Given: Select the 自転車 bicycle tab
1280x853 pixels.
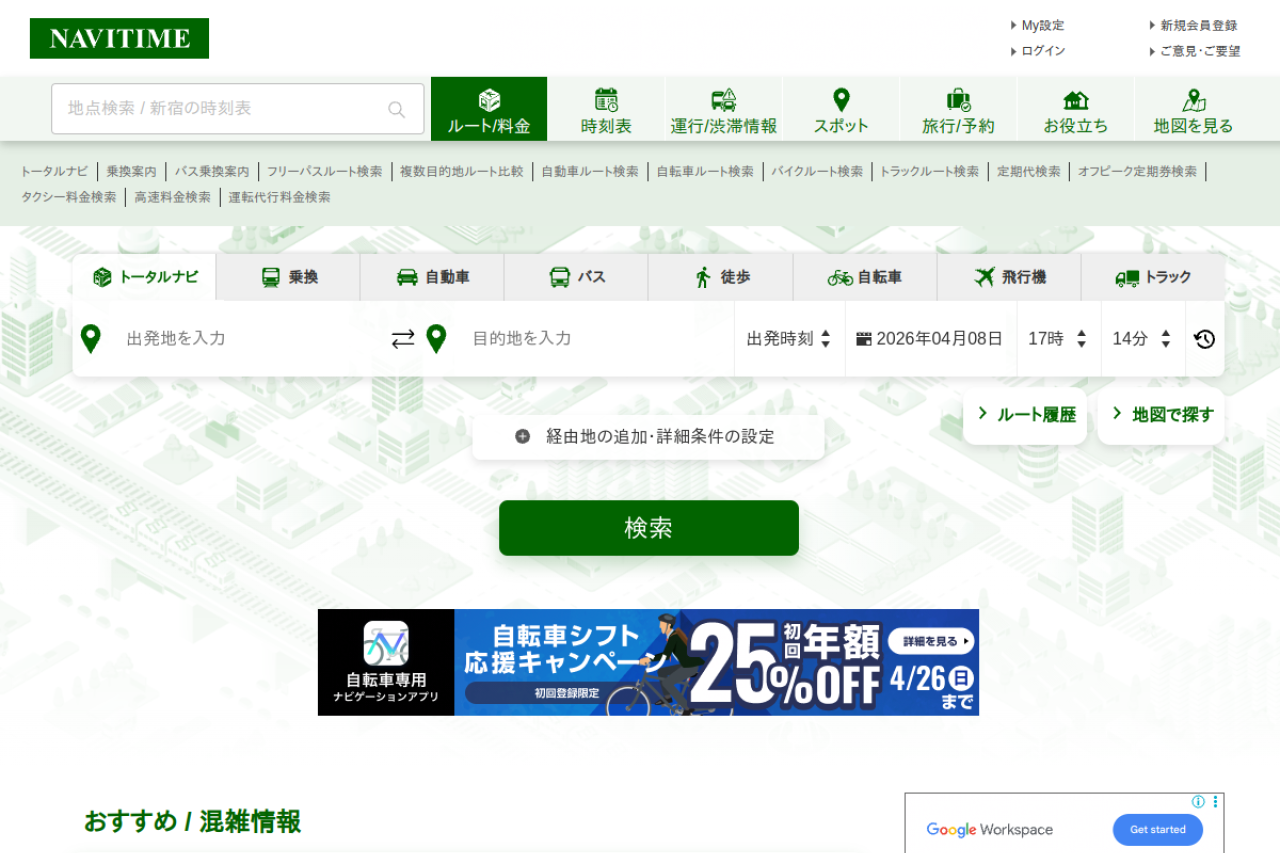Looking at the screenshot, I should coord(865,277).
